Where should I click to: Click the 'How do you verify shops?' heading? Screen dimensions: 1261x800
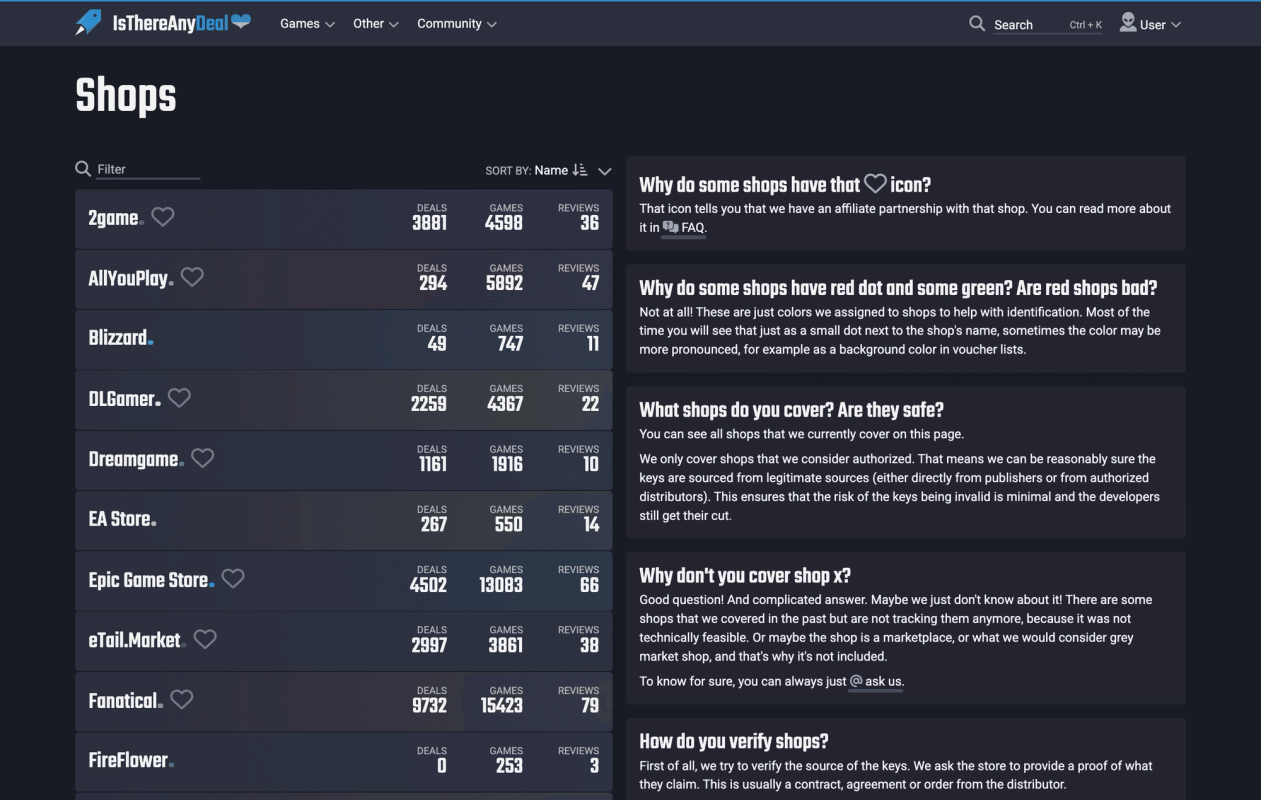click(x=734, y=741)
